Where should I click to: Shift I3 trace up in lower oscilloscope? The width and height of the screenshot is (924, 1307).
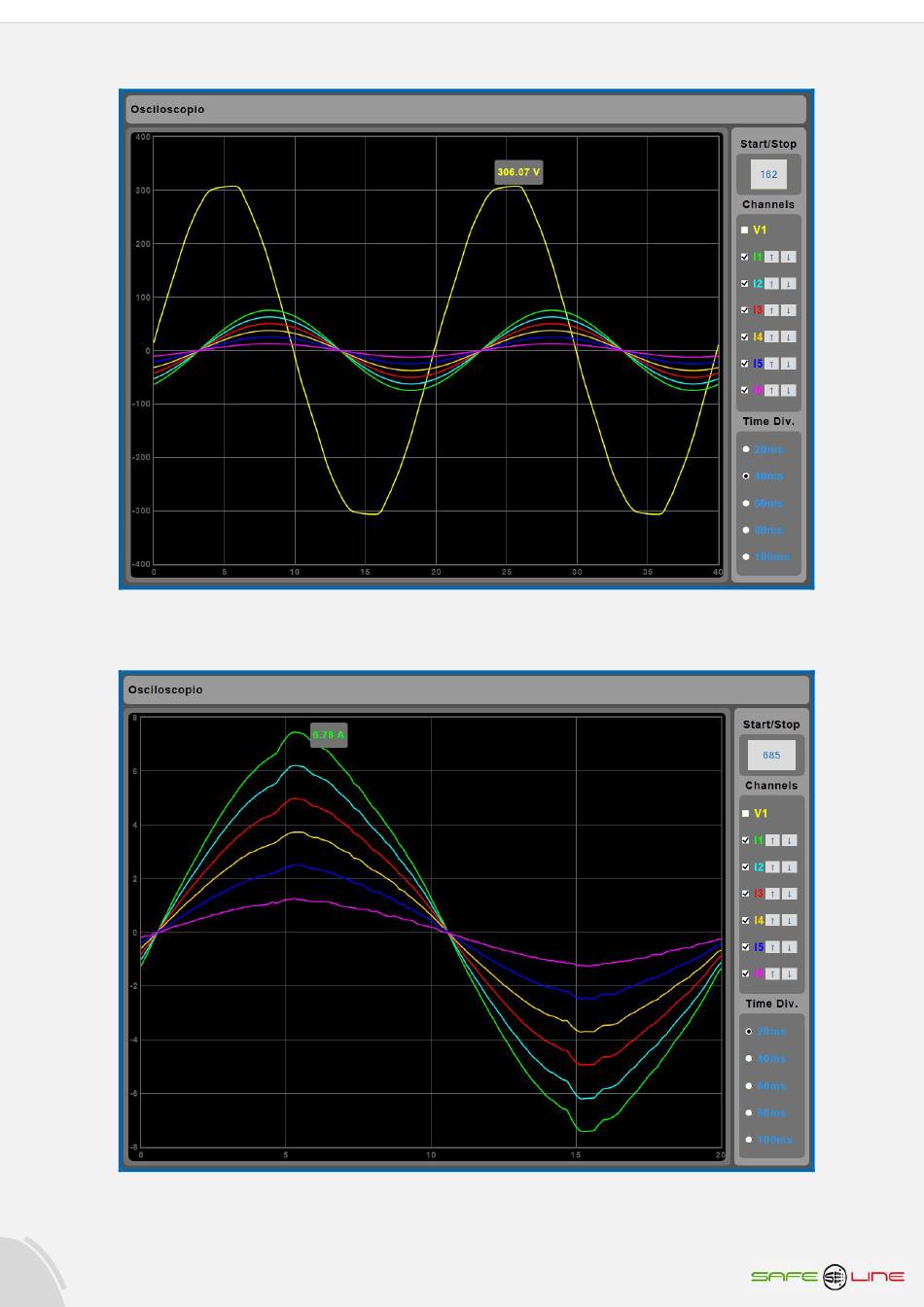773,894
